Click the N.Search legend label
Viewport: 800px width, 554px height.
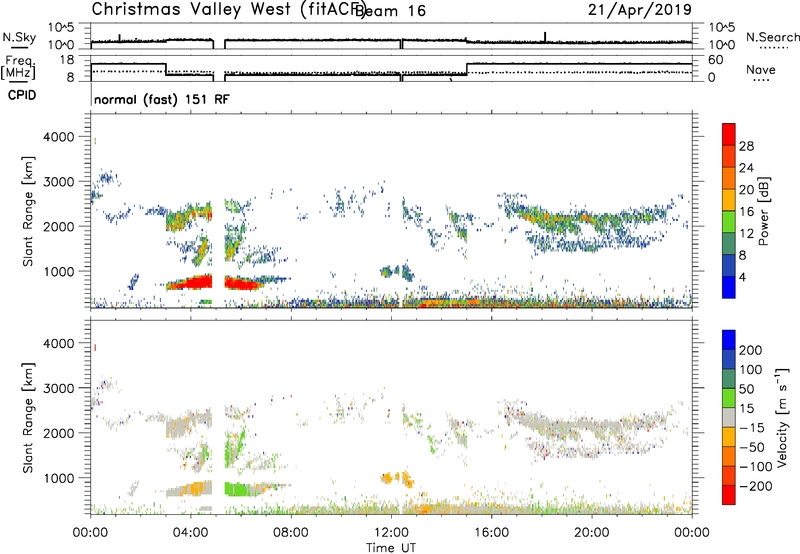pos(772,37)
